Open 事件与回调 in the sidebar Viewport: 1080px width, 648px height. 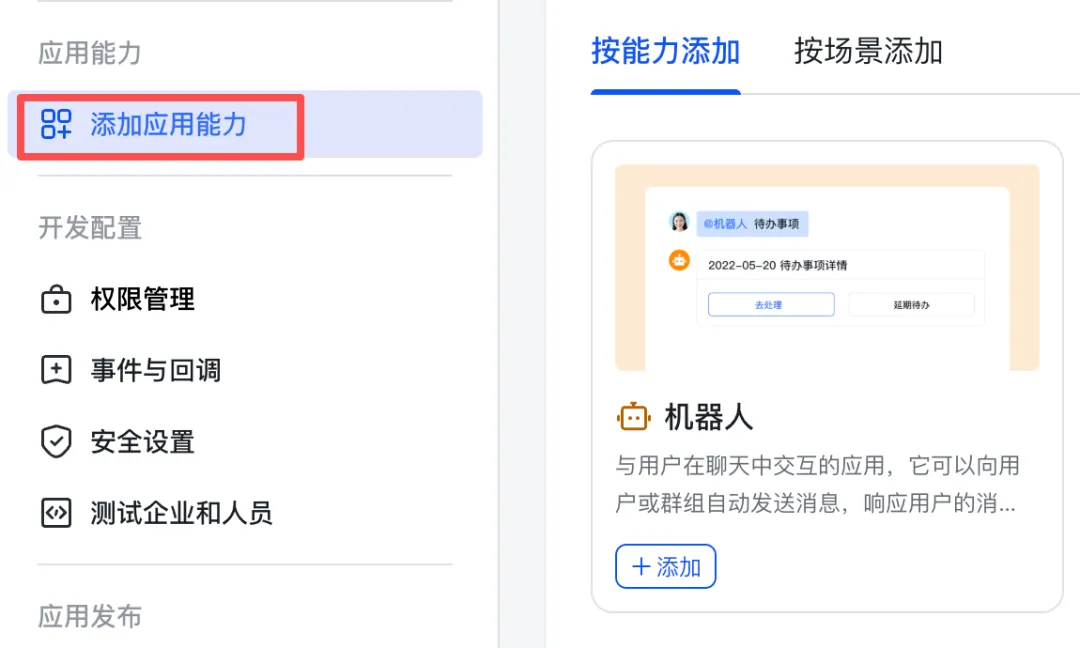click(x=155, y=370)
